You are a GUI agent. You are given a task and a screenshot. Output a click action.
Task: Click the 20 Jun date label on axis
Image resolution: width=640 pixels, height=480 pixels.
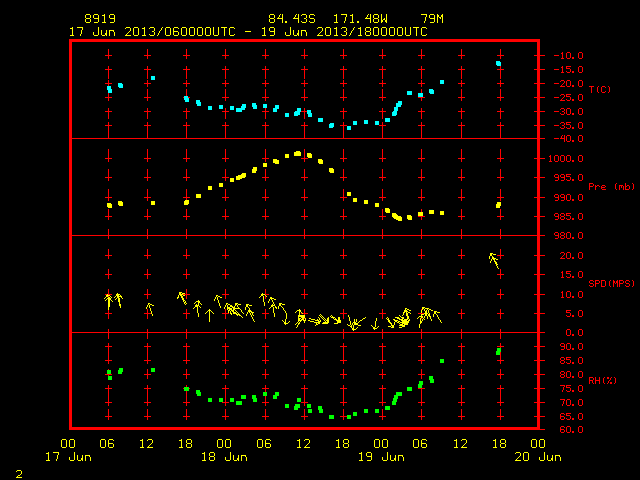[x=538, y=457]
